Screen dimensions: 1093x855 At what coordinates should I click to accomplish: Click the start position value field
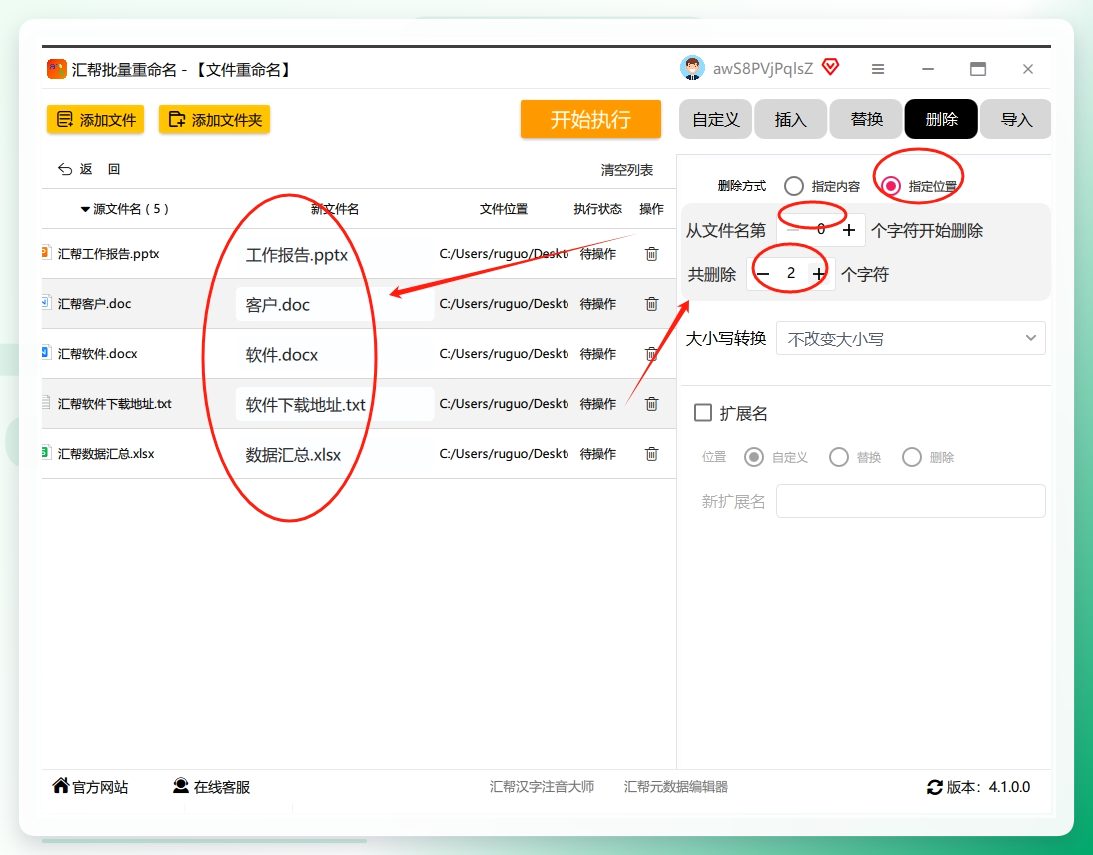point(820,229)
